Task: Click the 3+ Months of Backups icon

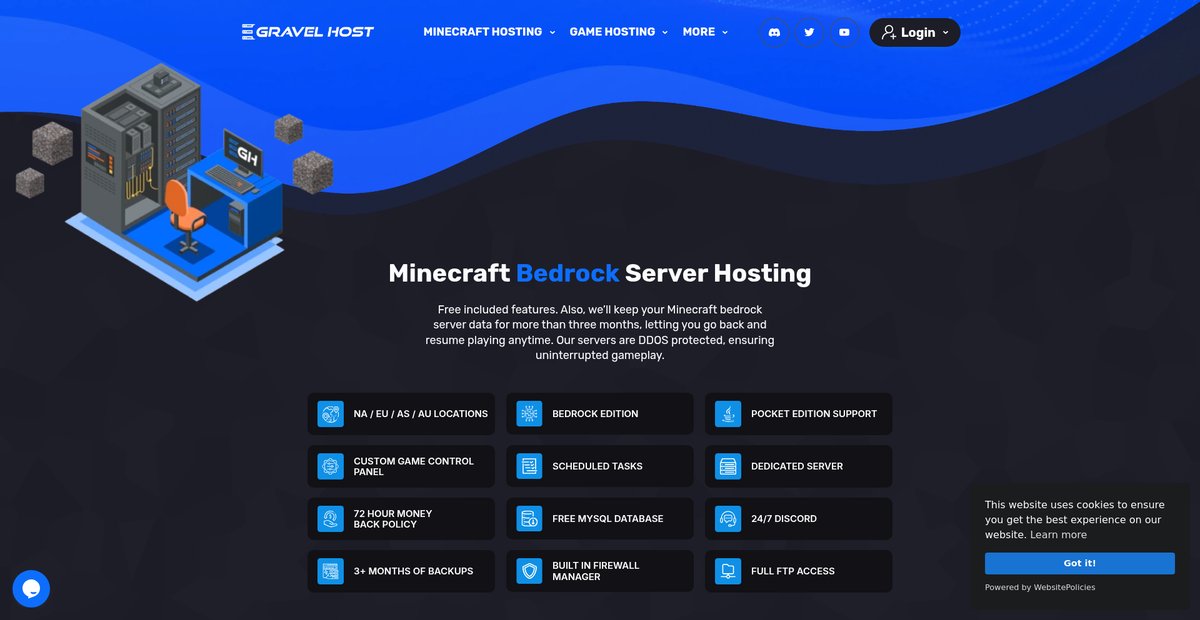Action: (x=330, y=571)
